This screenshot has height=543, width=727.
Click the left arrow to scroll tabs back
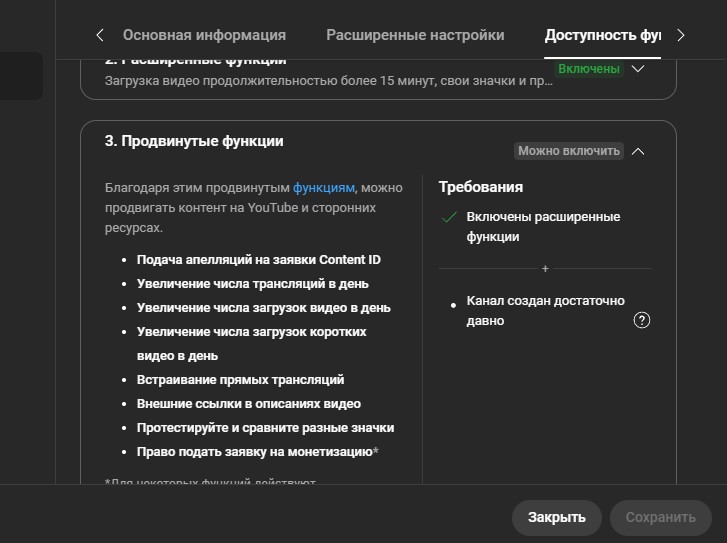click(99, 35)
